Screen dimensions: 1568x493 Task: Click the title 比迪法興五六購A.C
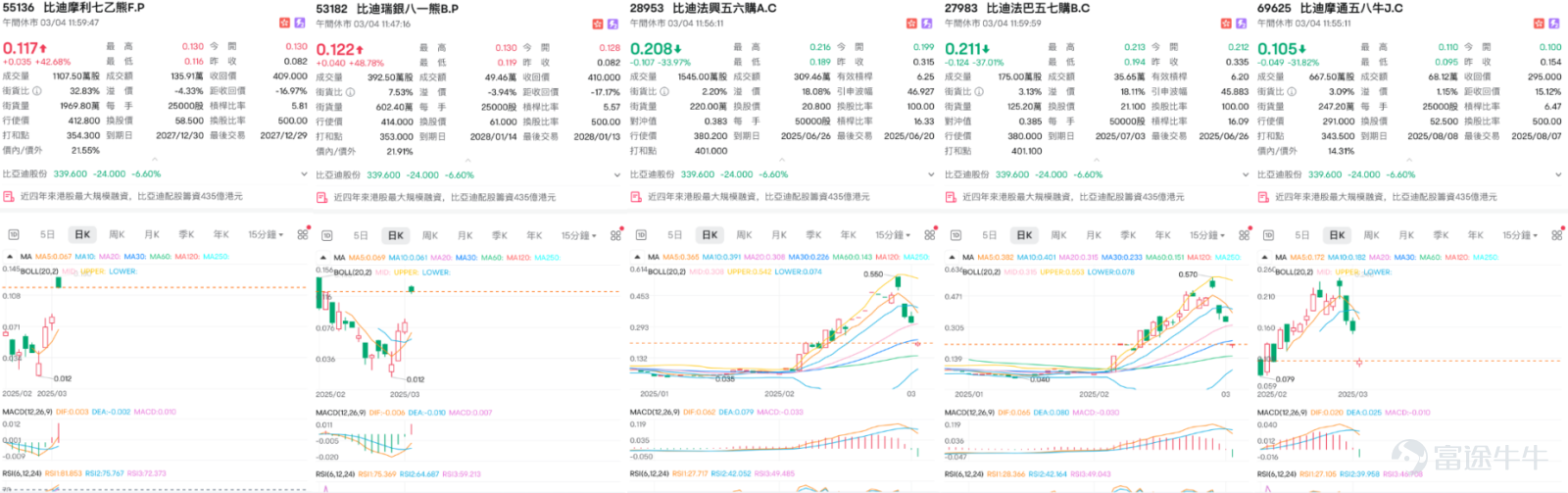coord(724,8)
